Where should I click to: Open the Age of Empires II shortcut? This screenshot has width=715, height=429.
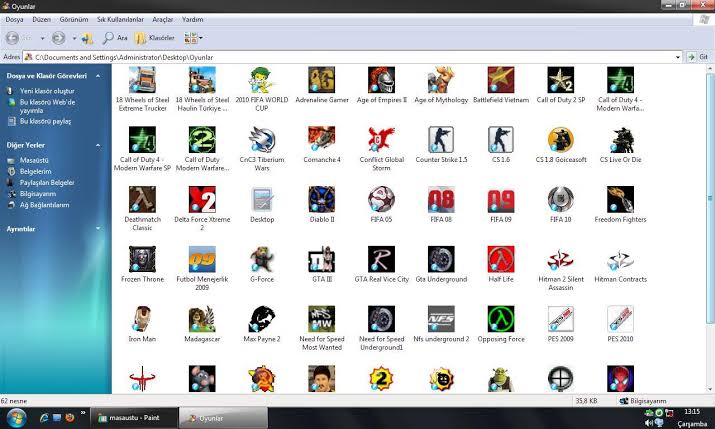(381, 80)
